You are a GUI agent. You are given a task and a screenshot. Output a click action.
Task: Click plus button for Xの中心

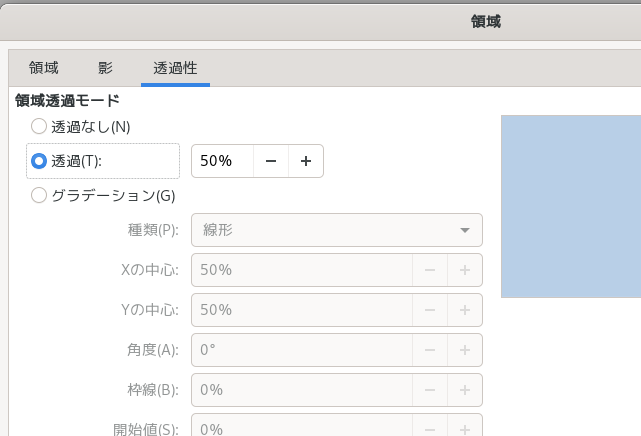coord(465,270)
